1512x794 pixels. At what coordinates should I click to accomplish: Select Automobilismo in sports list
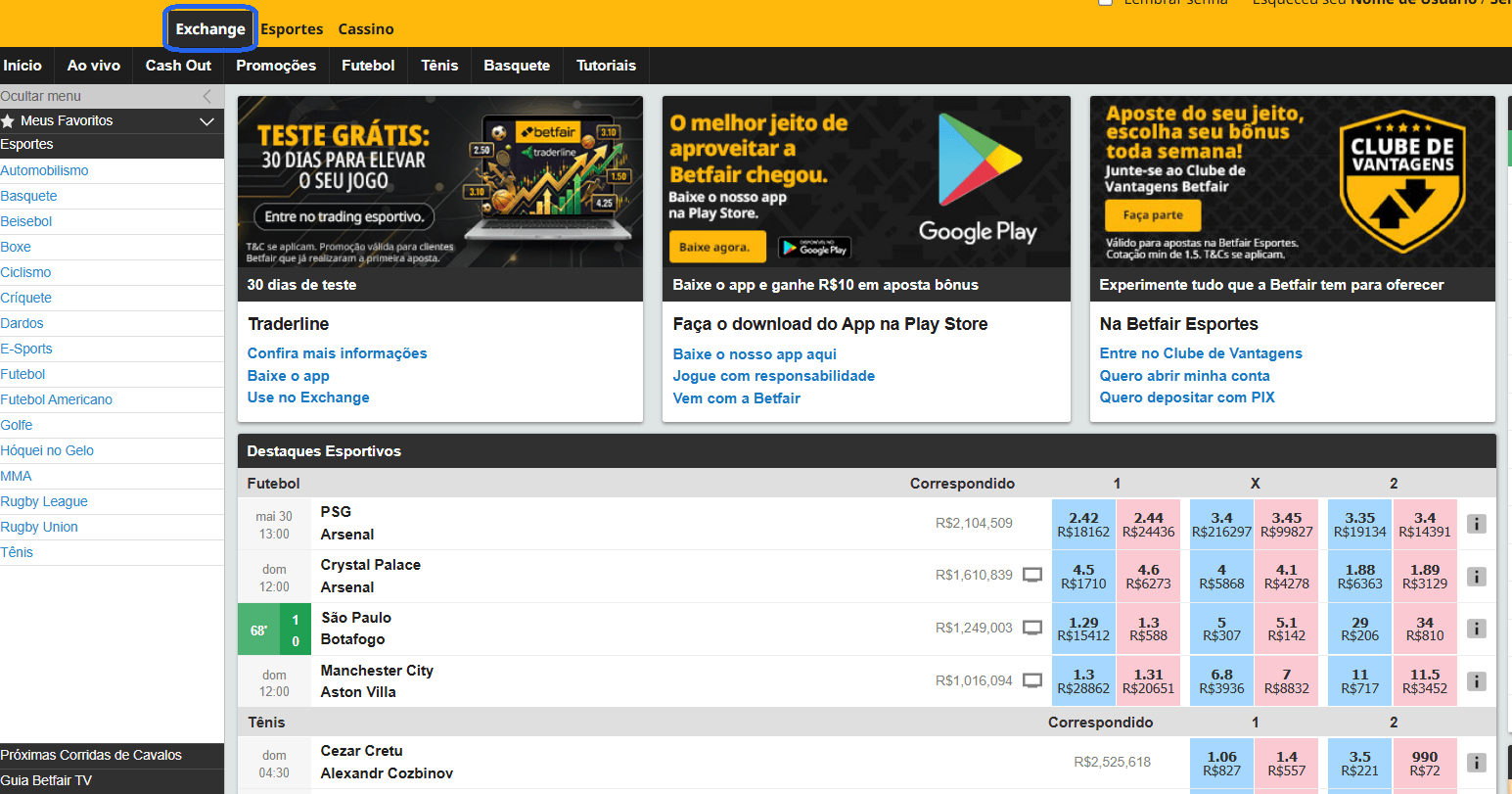click(x=44, y=170)
